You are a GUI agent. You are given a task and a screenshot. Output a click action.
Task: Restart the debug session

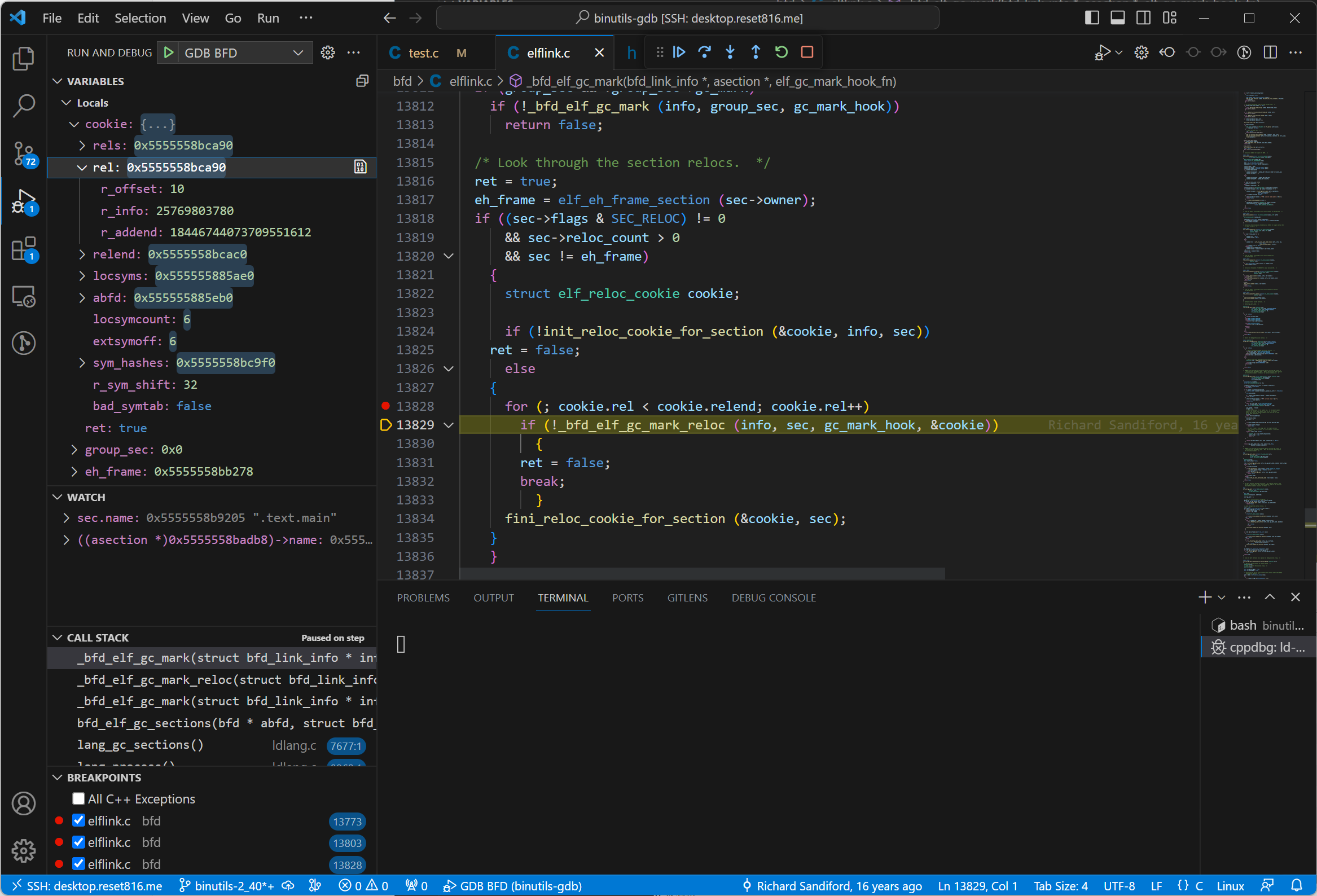(x=782, y=52)
